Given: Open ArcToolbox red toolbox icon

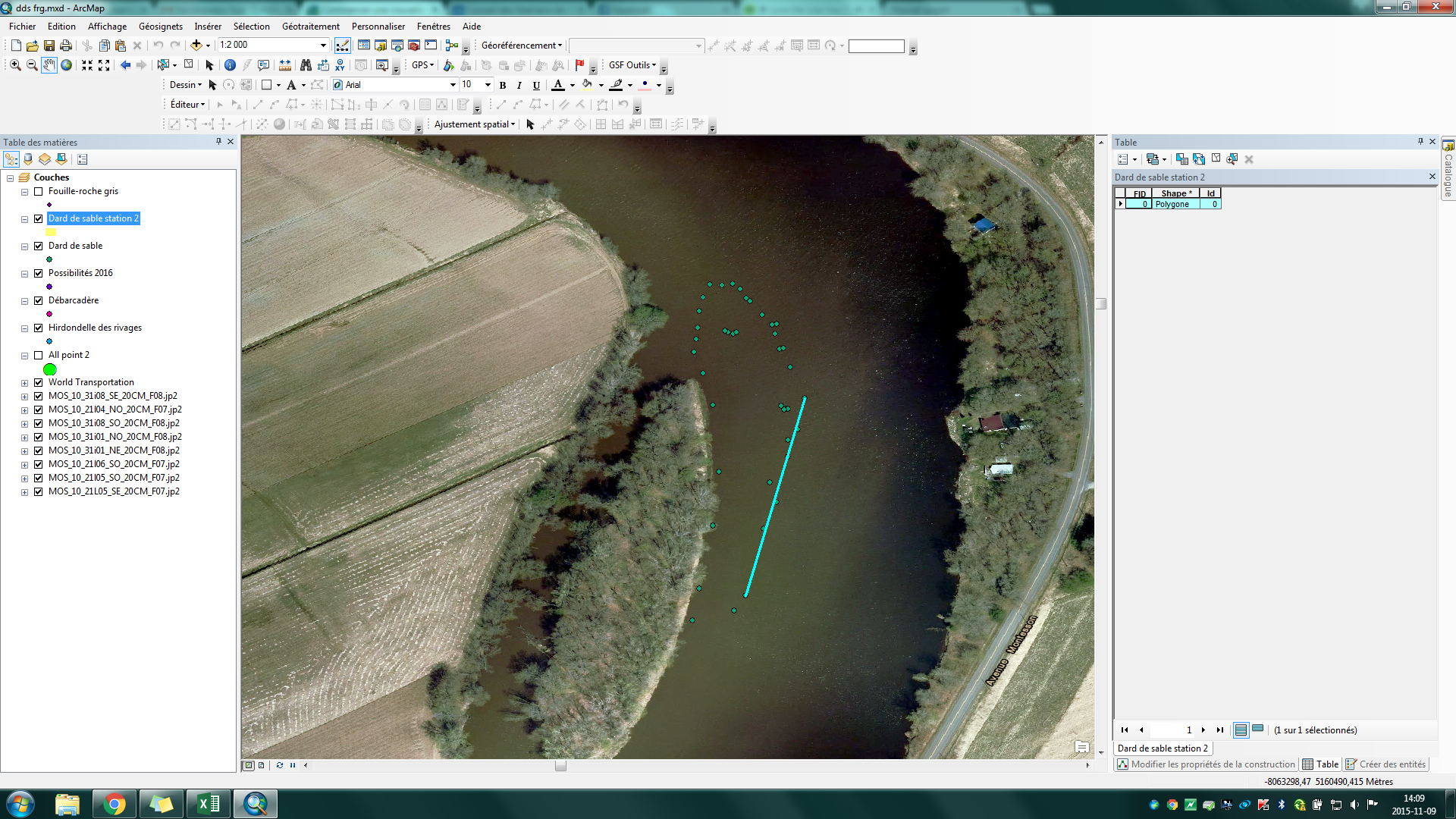Looking at the screenshot, I should [414, 45].
